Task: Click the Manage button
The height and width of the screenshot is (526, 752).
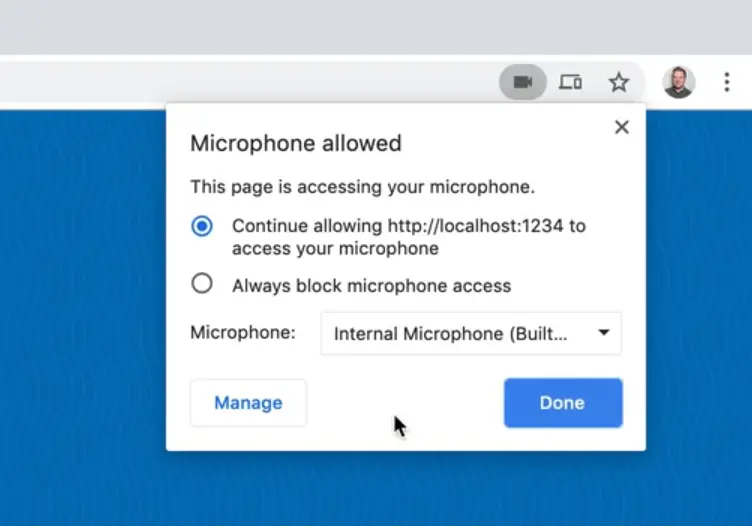Action: coord(248,403)
